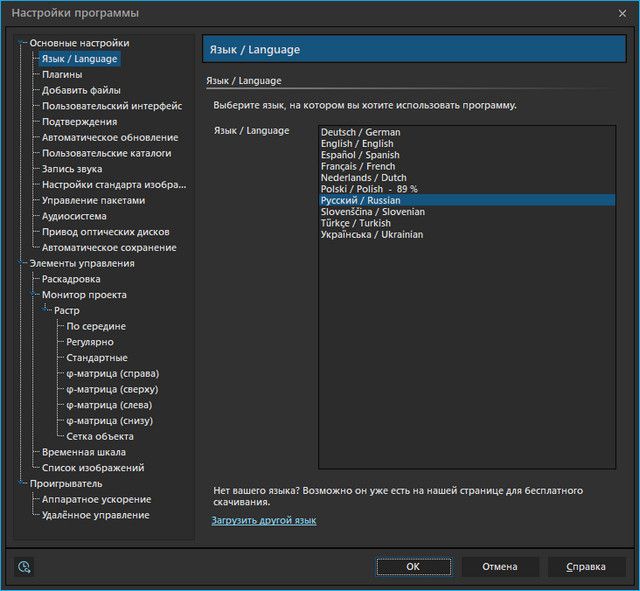Image resolution: width=640 pixels, height=591 pixels.
Task: Click the search settings icon at bottom-left
Action: tap(24, 567)
